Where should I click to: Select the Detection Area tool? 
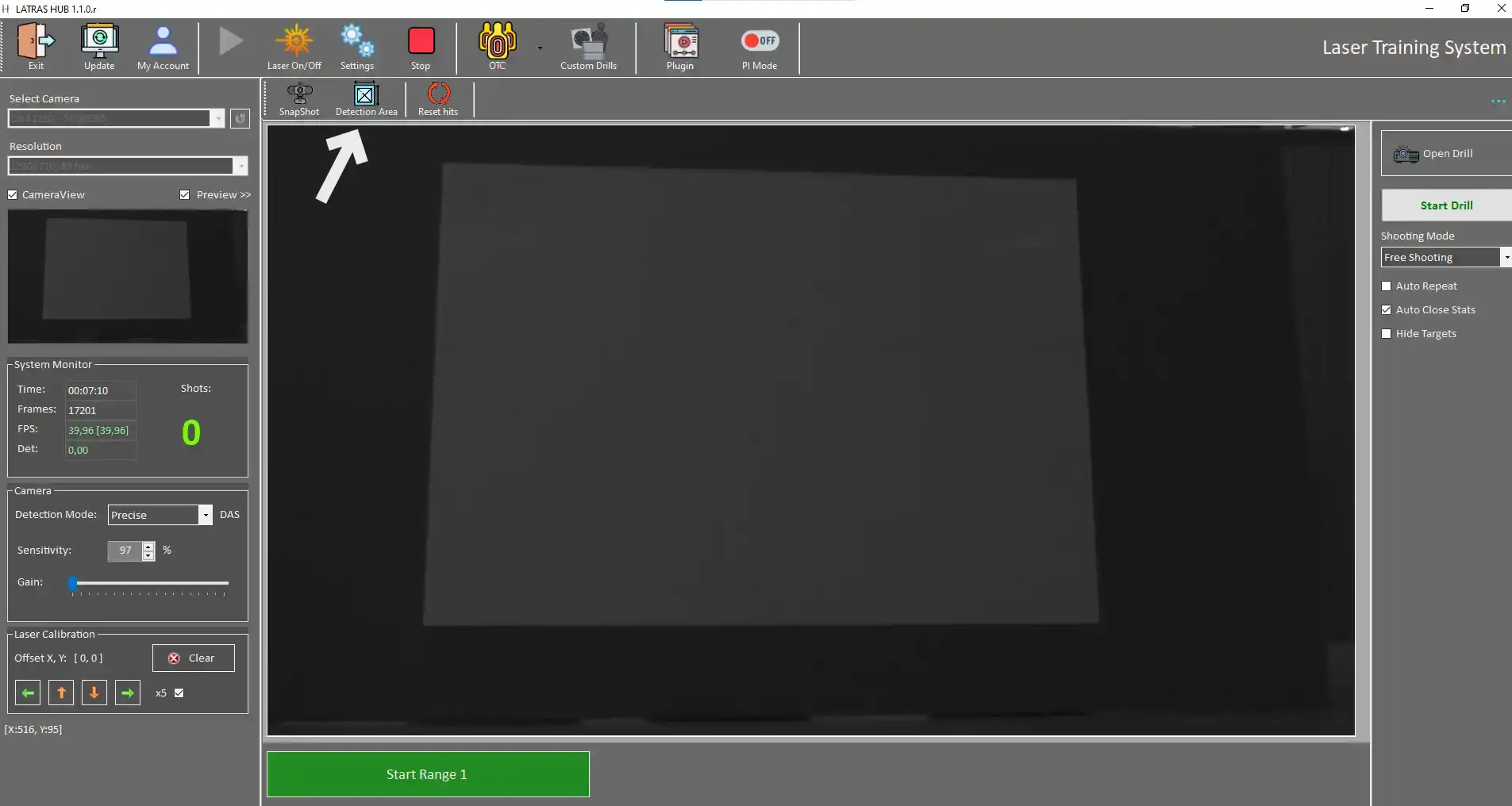(x=366, y=94)
